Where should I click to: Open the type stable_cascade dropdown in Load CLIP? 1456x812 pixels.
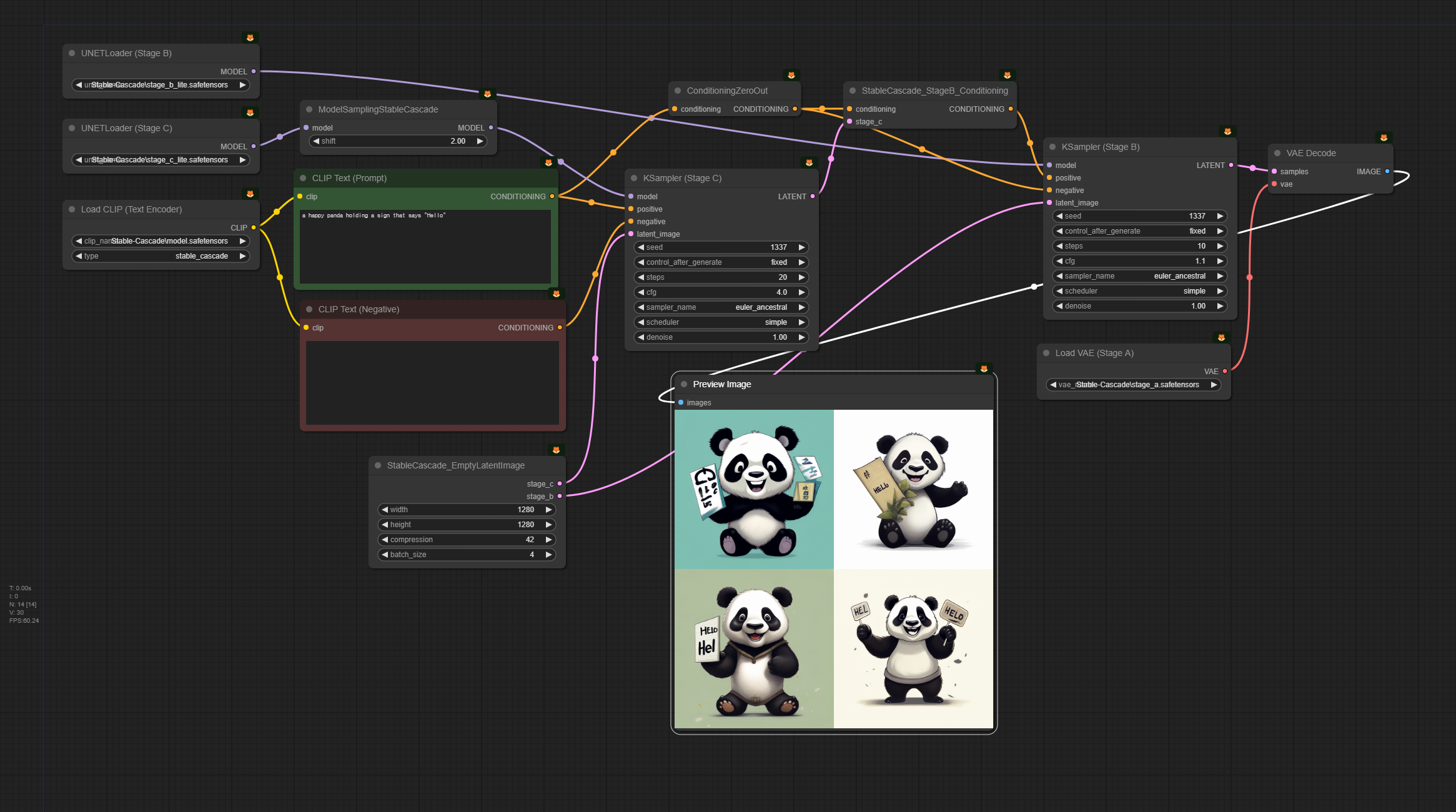161,256
